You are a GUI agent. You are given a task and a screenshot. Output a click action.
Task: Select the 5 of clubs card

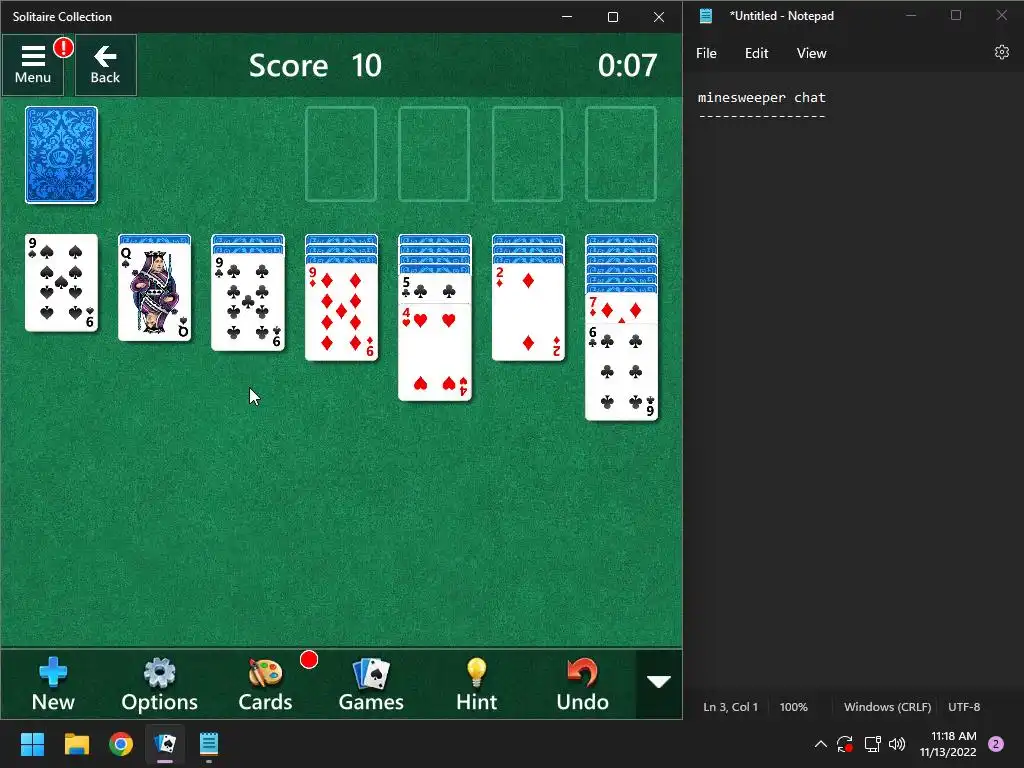pos(435,289)
